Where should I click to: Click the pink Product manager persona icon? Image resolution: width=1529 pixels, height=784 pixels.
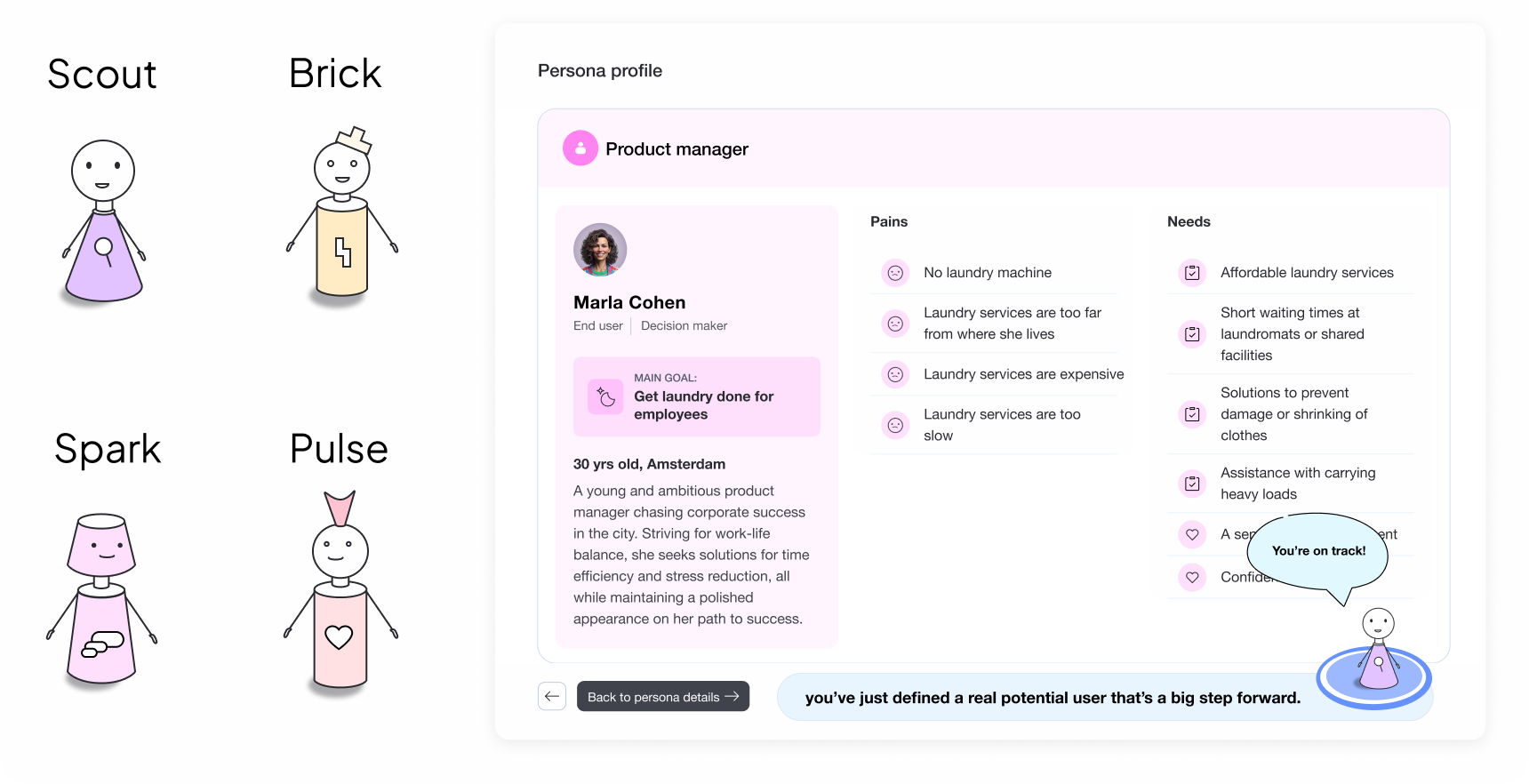click(580, 148)
